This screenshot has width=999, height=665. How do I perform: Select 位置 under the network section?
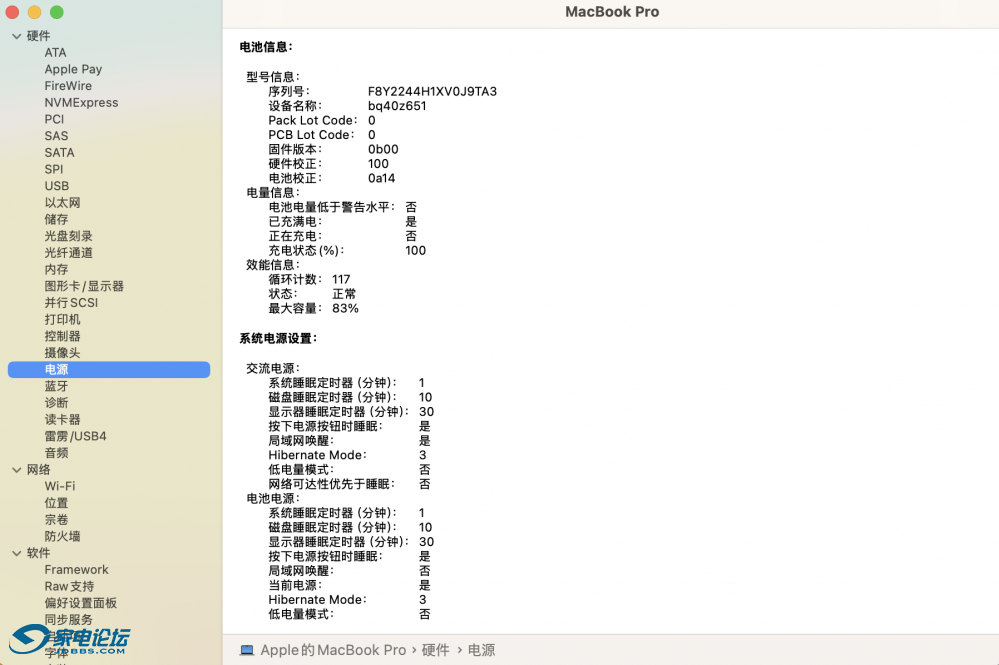click(x=56, y=503)
